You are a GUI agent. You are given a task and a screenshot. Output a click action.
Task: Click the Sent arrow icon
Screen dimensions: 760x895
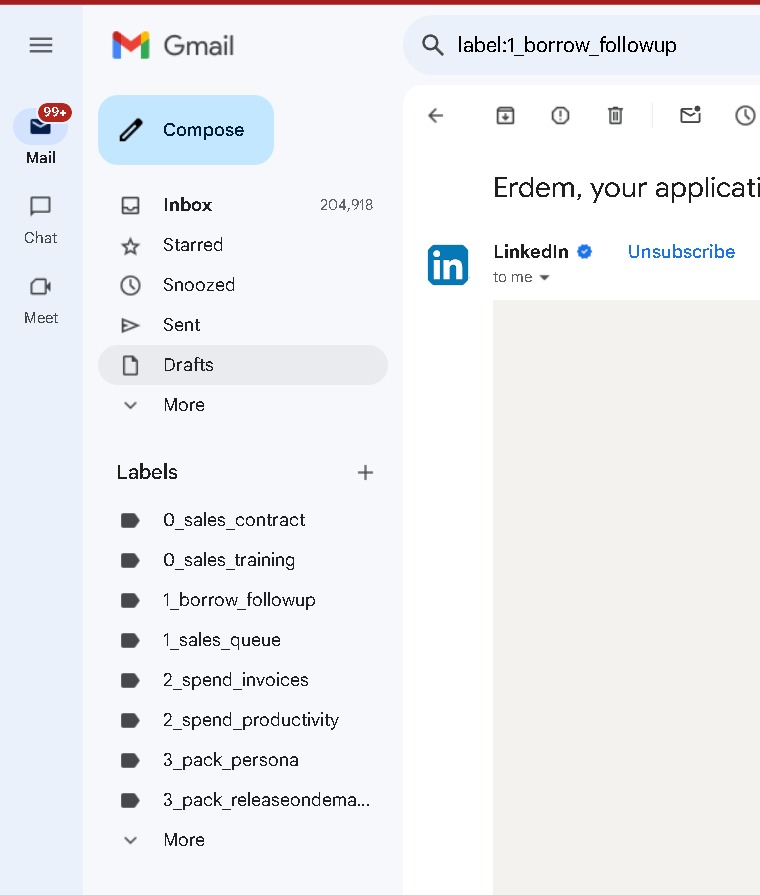tap(130, 325)
